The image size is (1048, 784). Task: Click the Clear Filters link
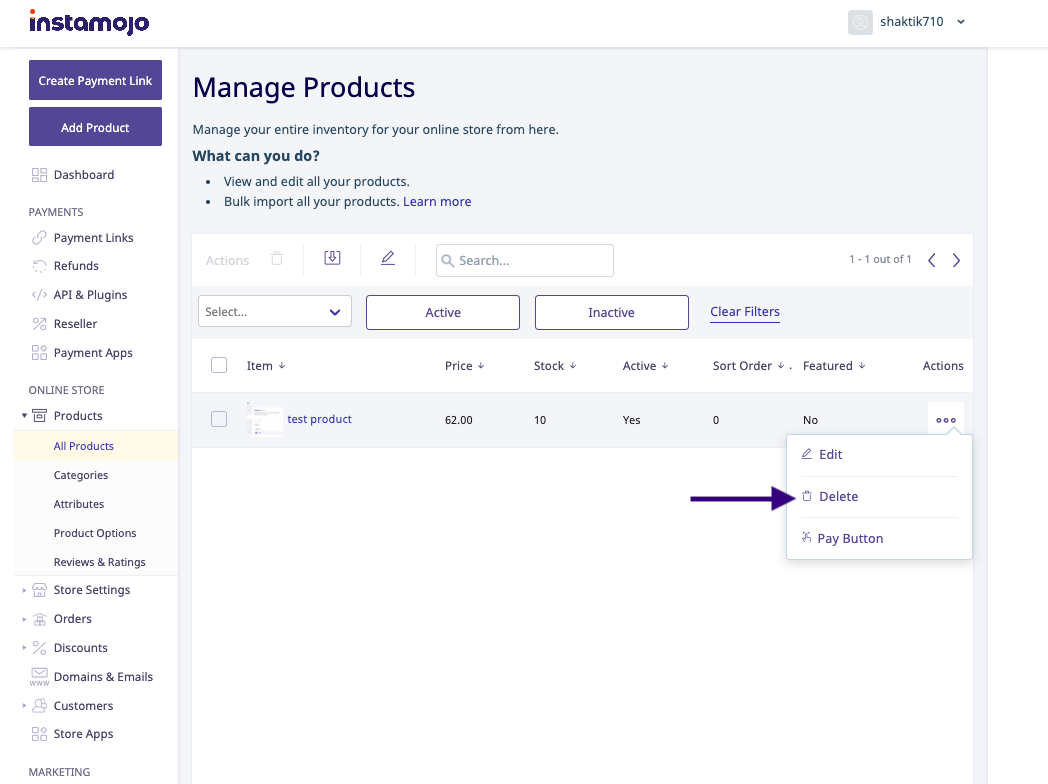(x=745, y=311)
